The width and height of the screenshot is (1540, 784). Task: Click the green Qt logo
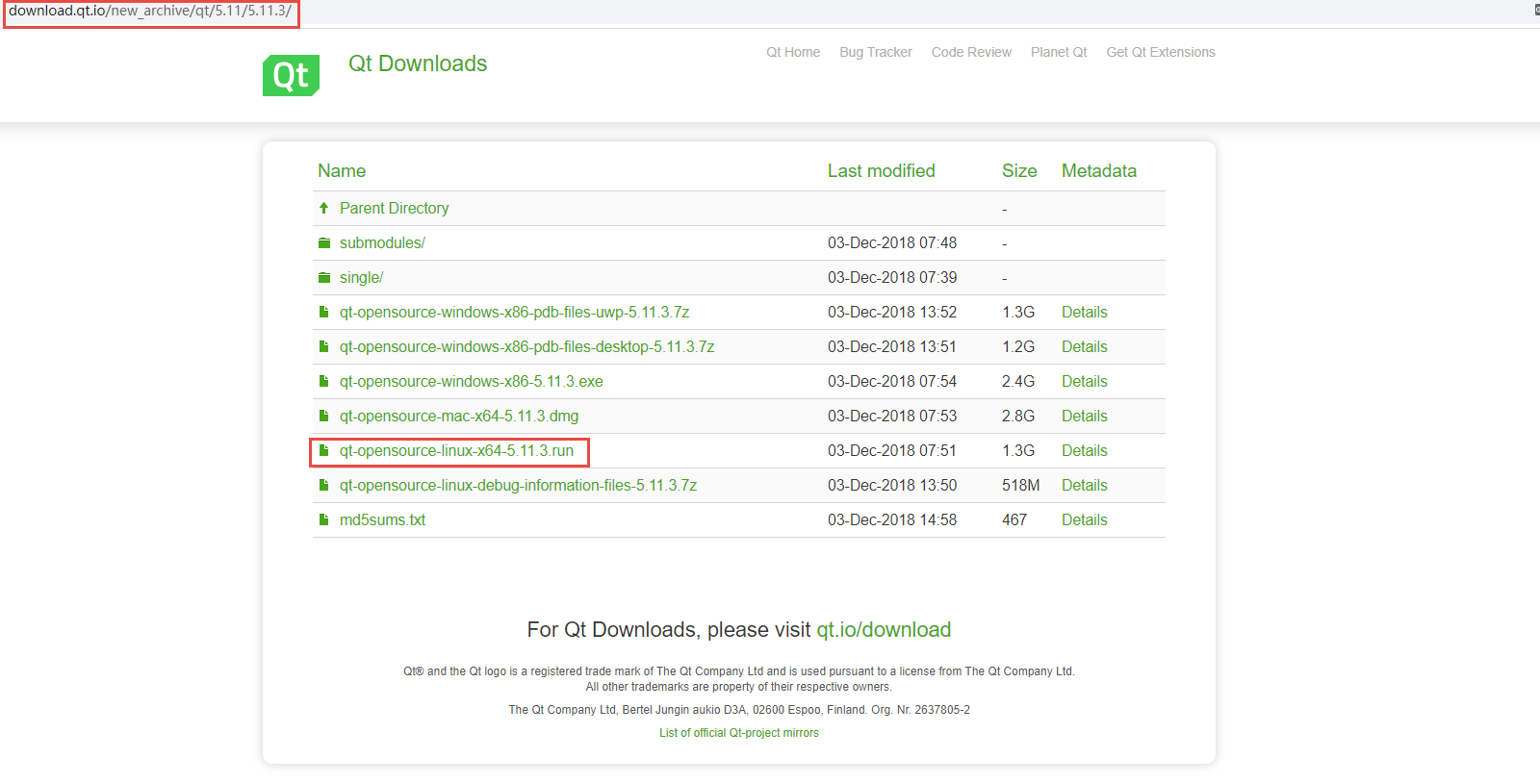tap(291, 75)
